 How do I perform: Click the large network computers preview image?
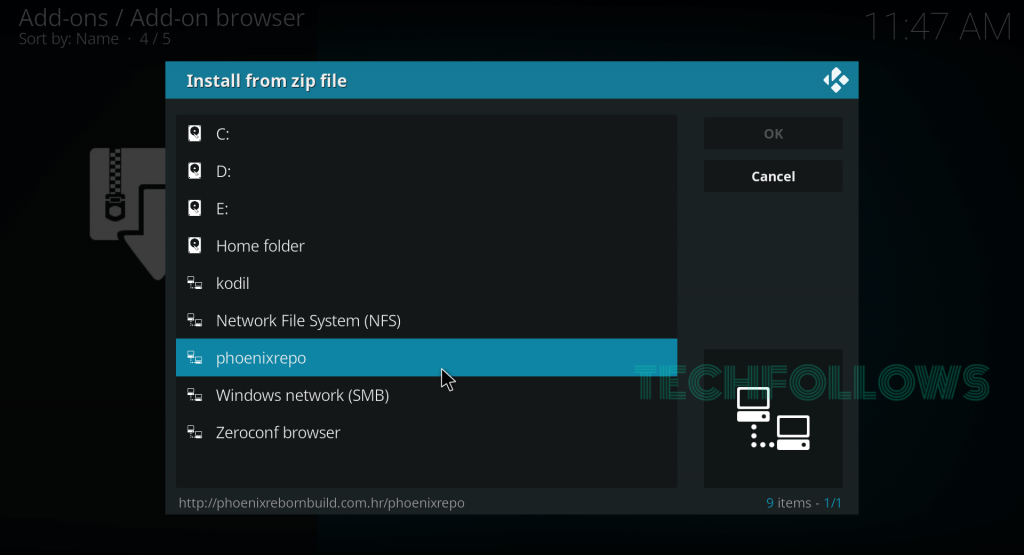773,418
